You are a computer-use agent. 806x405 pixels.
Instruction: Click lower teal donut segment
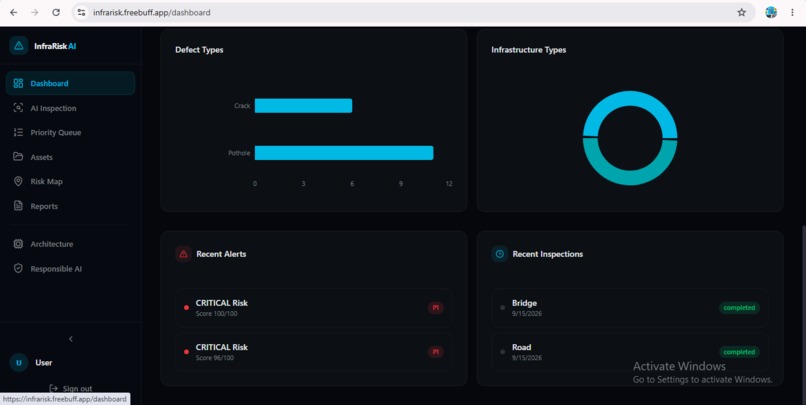click(630, 177)
